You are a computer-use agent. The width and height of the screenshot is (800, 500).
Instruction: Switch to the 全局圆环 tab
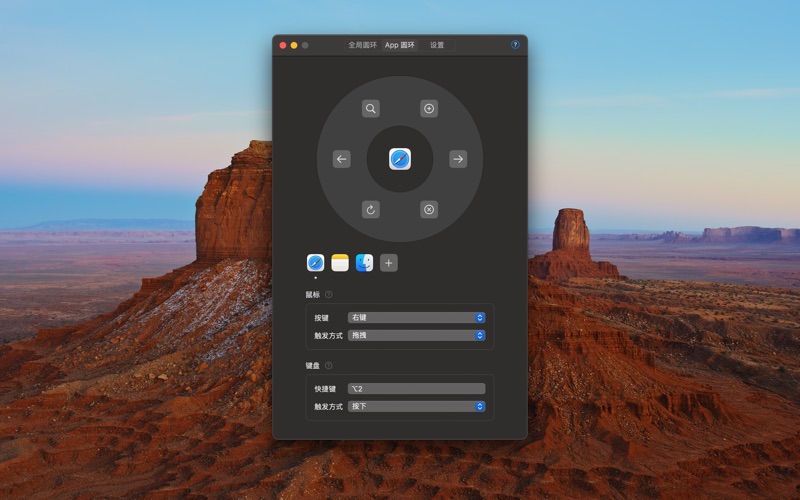click(362, 45)
